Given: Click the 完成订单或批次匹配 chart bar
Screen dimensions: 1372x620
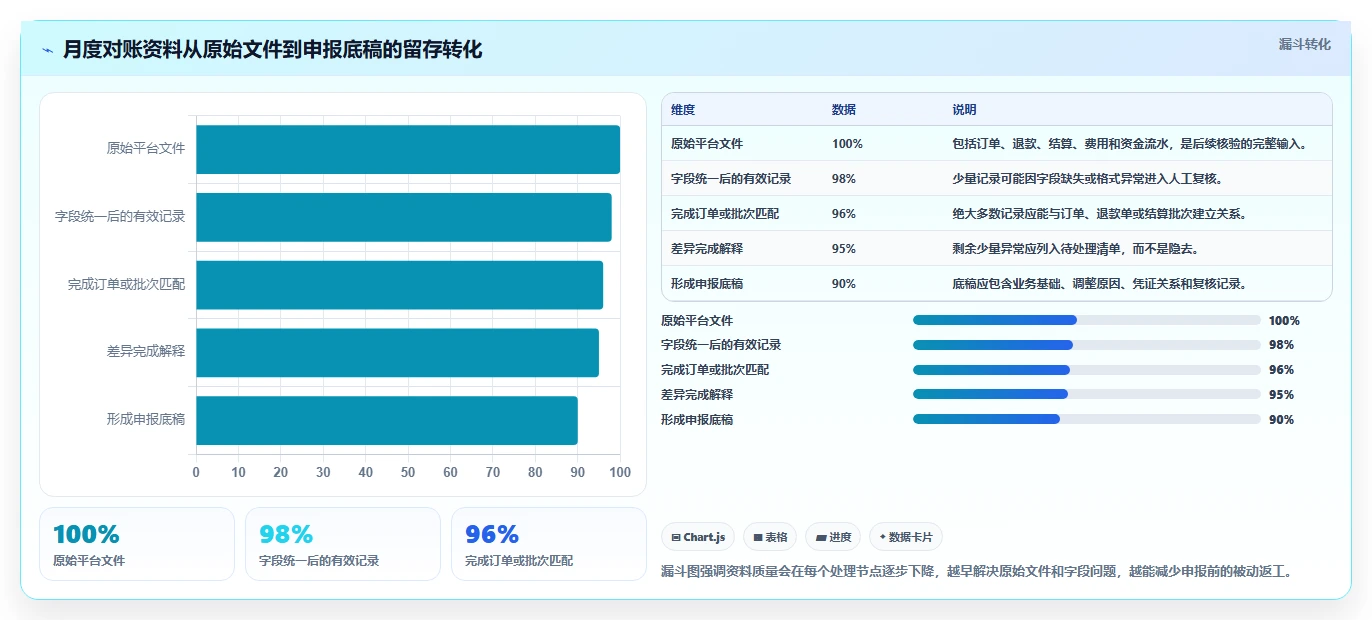Looking at the screenshot, I should 400,285.
